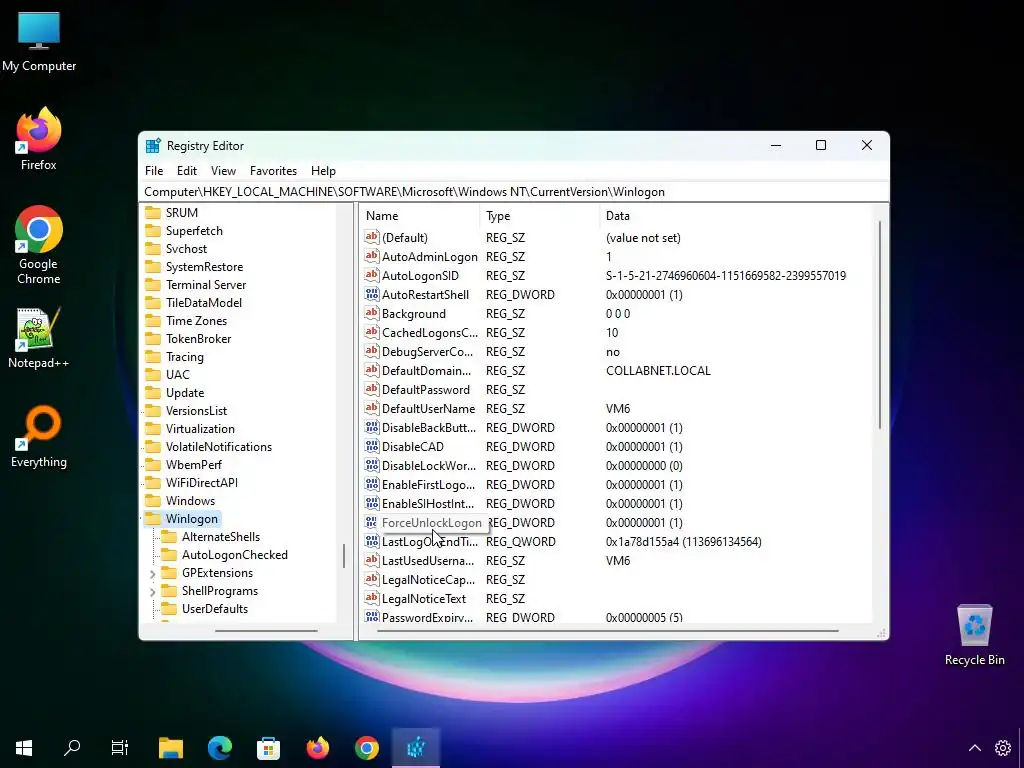Select the AutoLogonChecked subkey
Viewport: 1024px width, 768px height.
point(234,554)
